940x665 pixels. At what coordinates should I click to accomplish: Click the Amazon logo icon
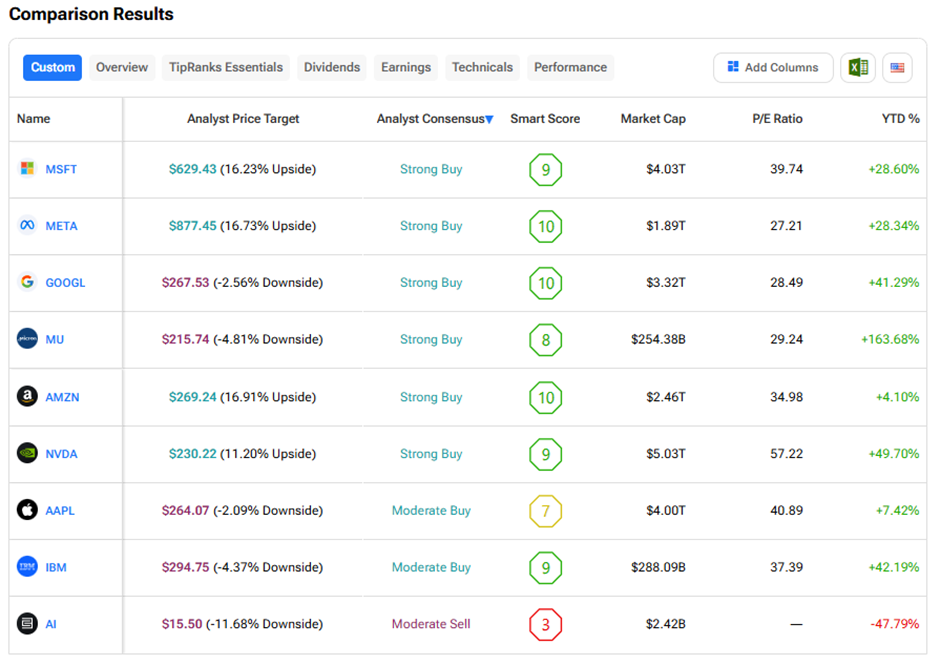[x=28, y=397]
